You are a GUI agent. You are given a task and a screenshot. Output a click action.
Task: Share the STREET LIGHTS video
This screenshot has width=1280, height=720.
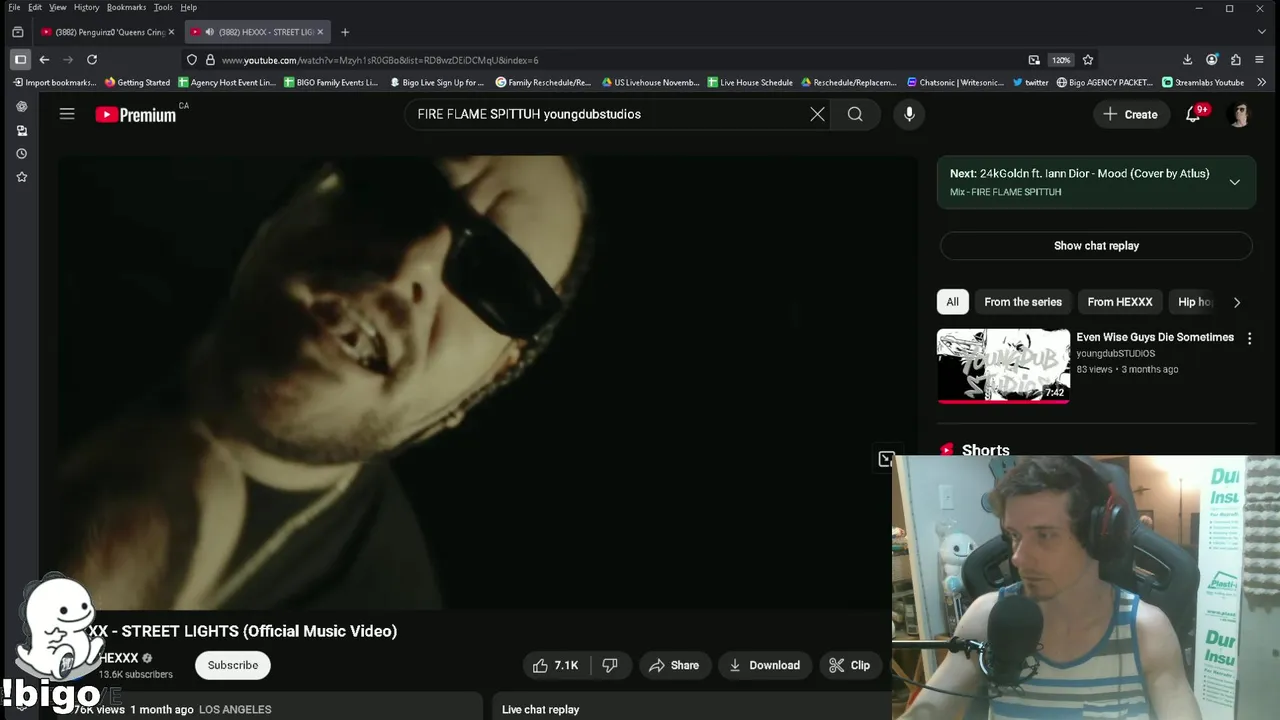(674, 665)
